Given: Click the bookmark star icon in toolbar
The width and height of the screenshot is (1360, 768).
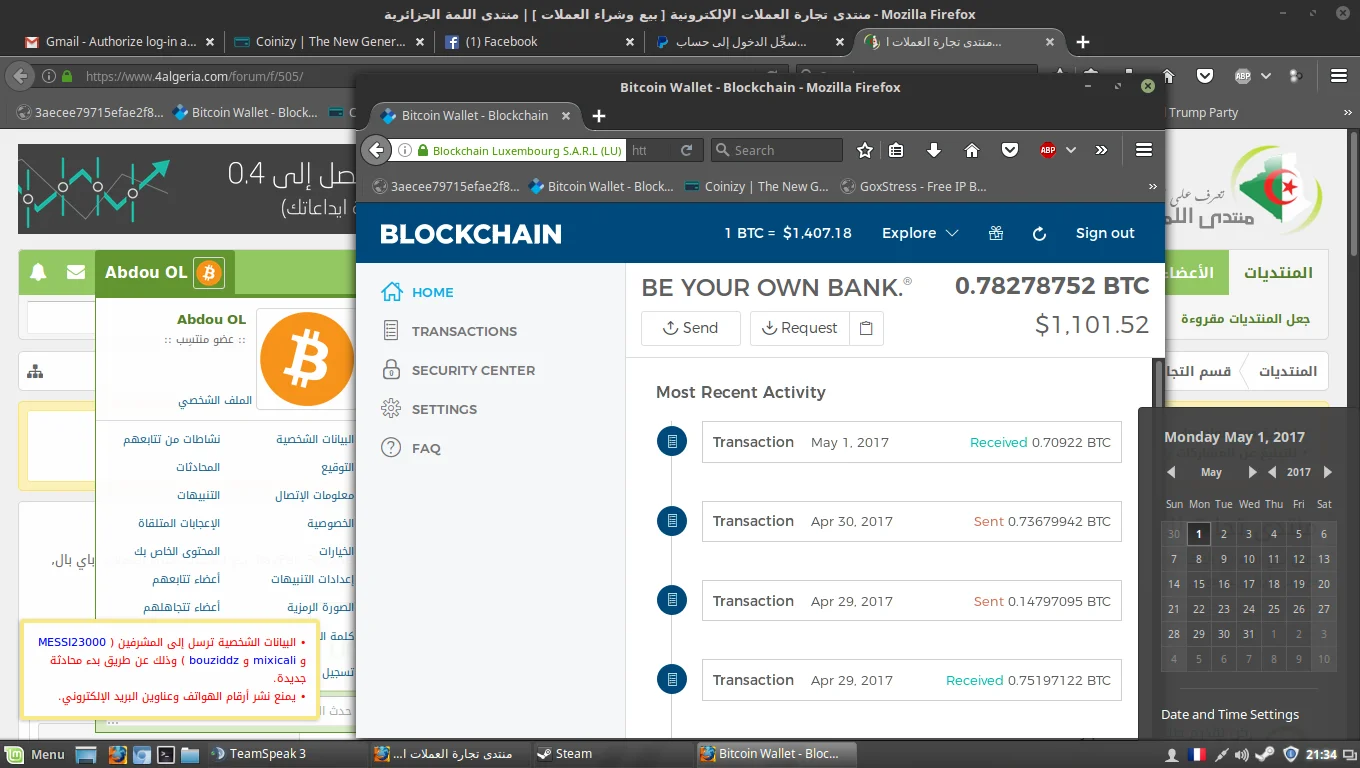Looking at the screenshot, I should [865, 150].
